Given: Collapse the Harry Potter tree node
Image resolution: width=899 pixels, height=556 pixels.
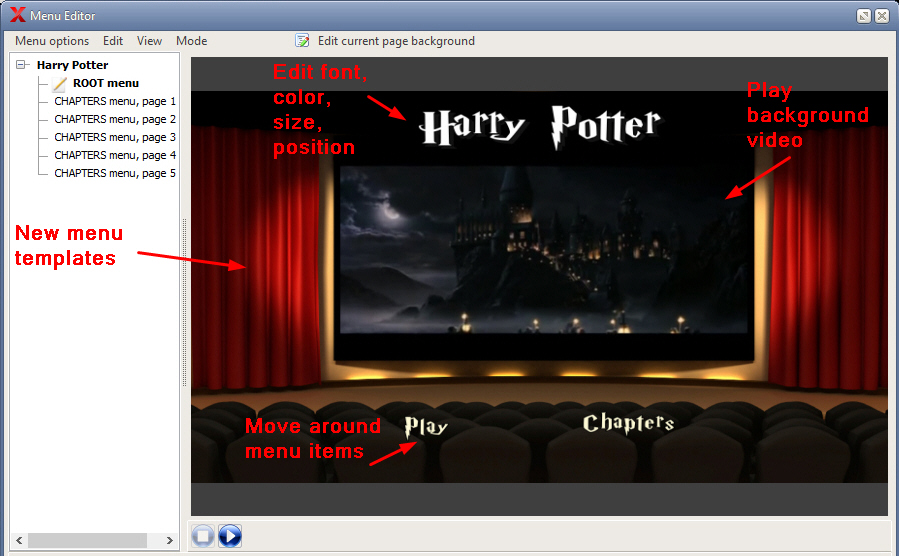Looking at the screenshot, I should 21,65.
